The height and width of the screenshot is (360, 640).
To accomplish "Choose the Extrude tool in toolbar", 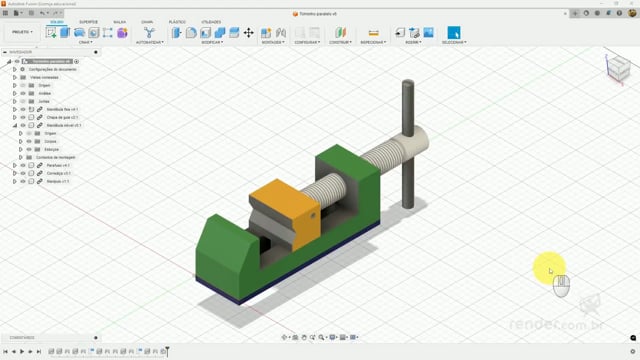I will tap(65, 33).
